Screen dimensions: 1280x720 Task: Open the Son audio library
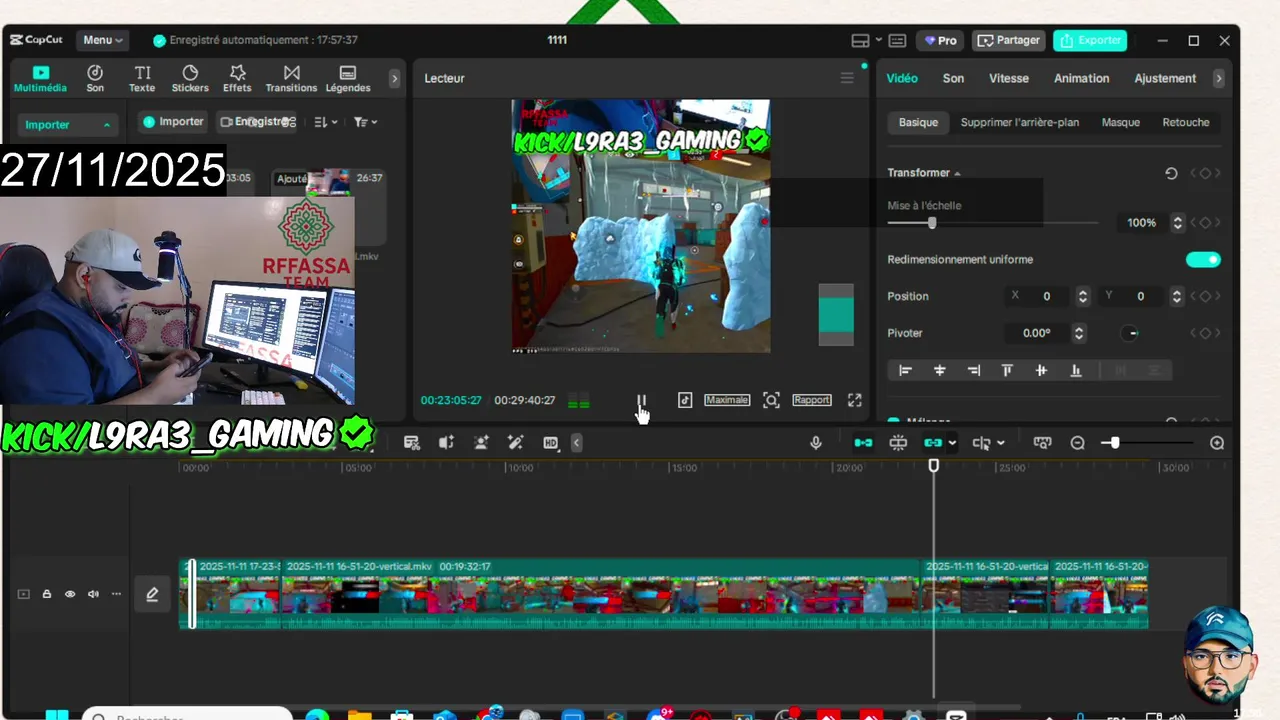[x=95, y=79]
